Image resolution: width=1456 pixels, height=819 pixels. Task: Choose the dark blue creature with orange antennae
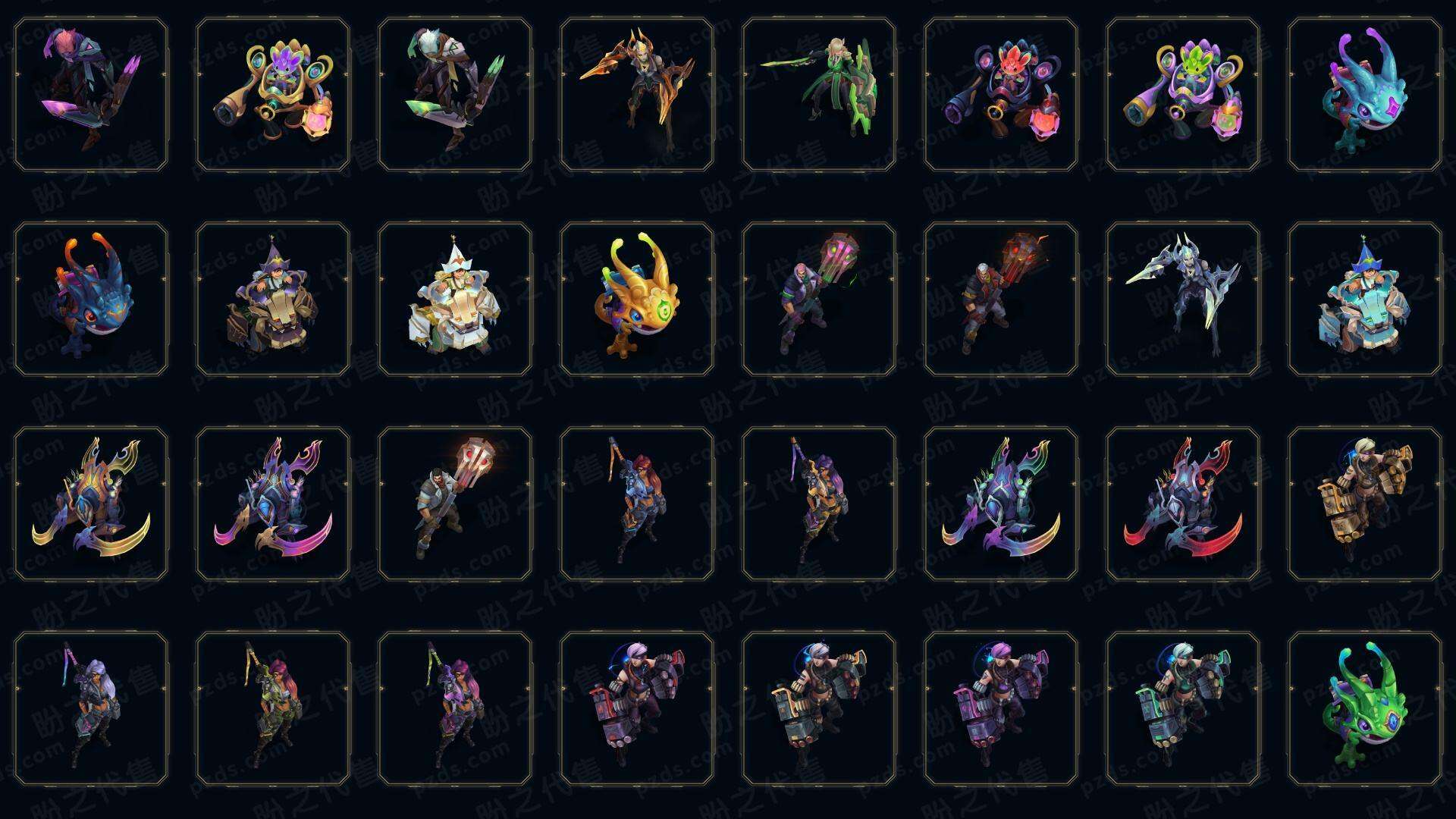[x=91, y=299]
